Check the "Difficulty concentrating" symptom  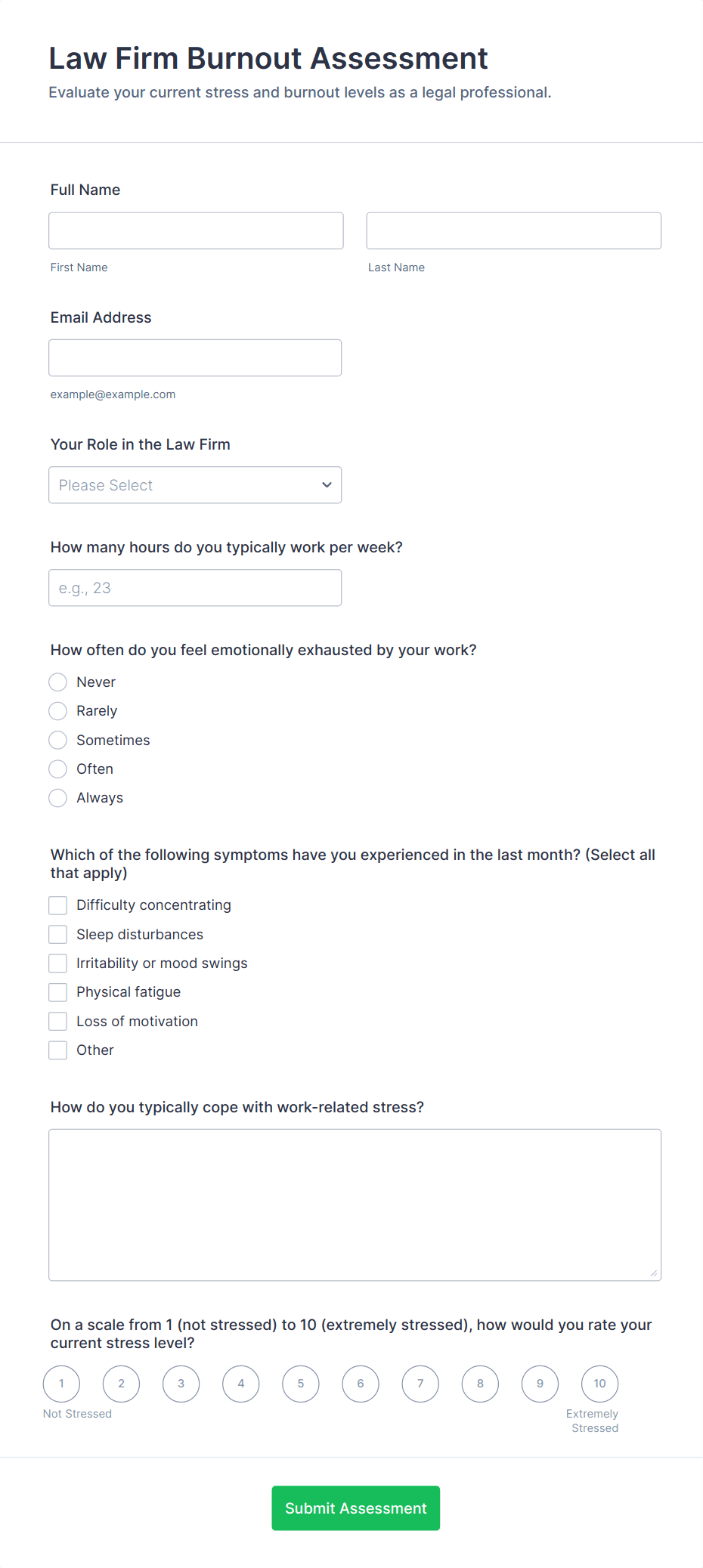[57, 905]
